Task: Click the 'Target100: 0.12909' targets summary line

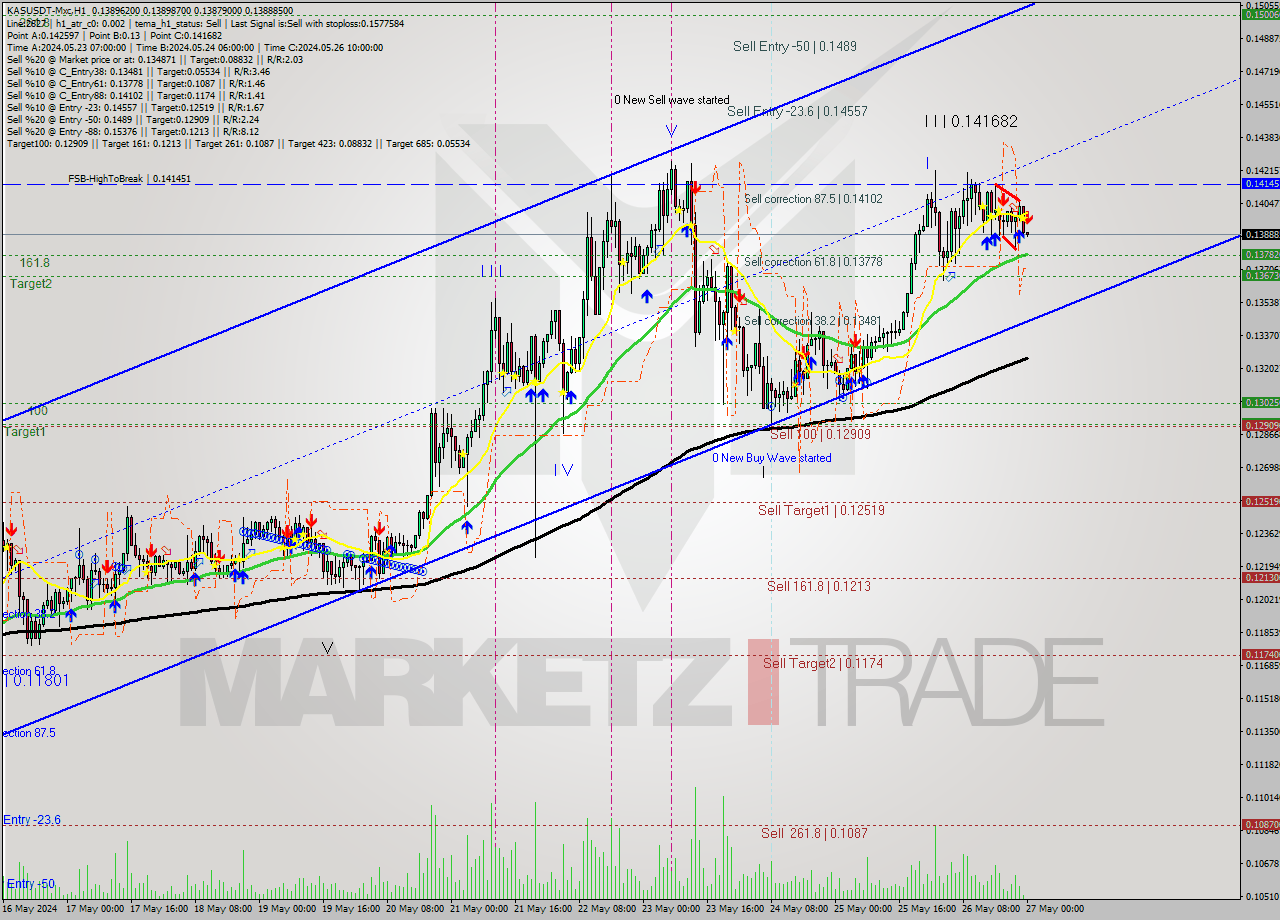Action: pyautogui.click(x=238, y=143)
